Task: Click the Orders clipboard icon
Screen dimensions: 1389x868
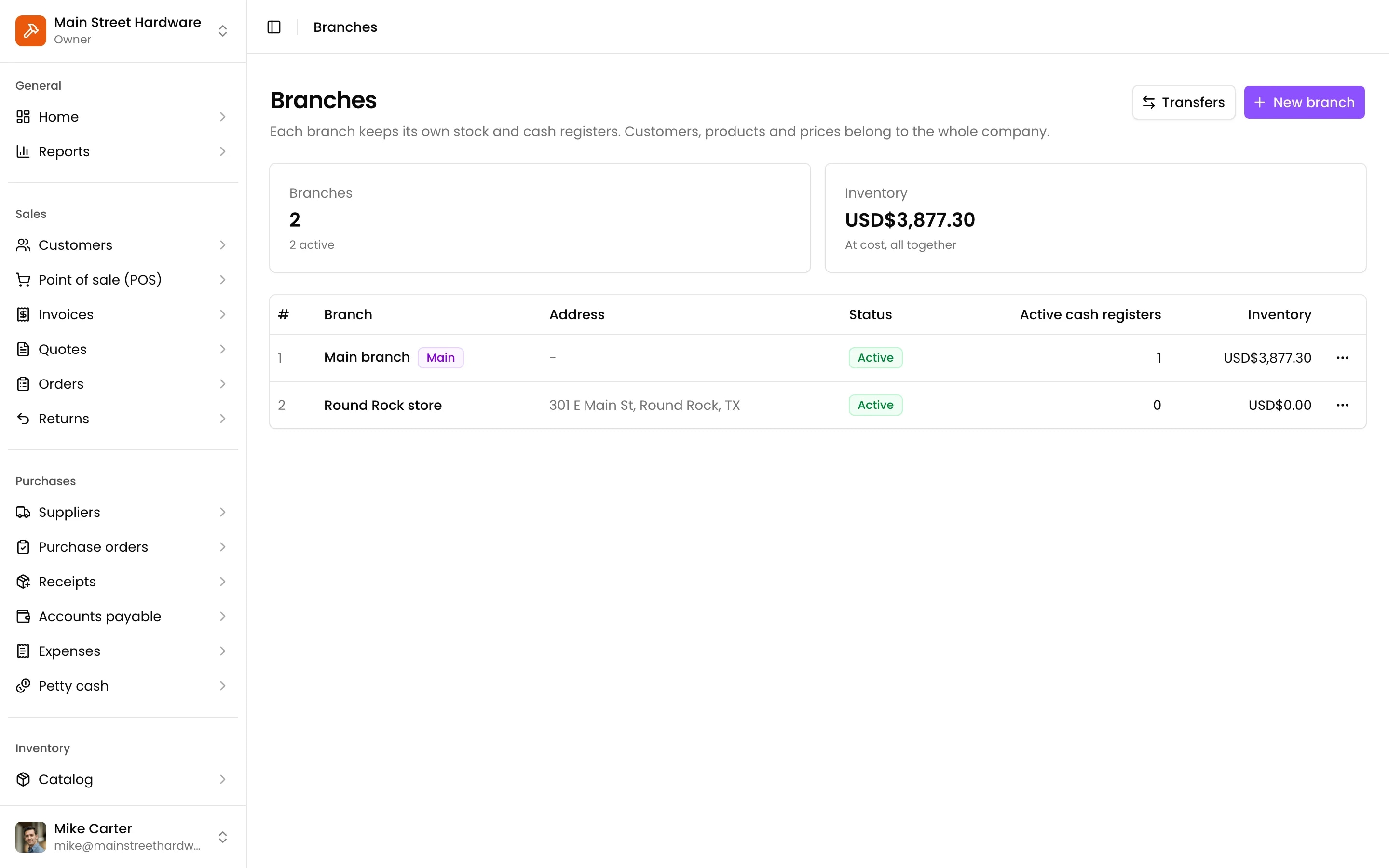Action: click(x=23, y=384)
